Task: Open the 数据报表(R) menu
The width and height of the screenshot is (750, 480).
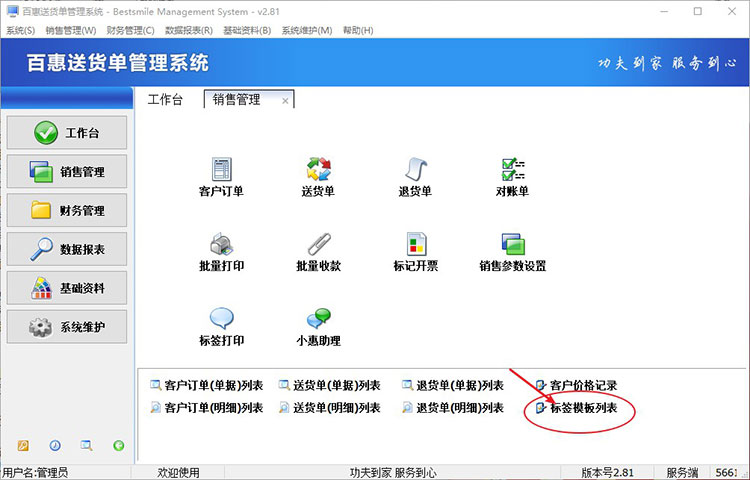Action: click(189, 31)
